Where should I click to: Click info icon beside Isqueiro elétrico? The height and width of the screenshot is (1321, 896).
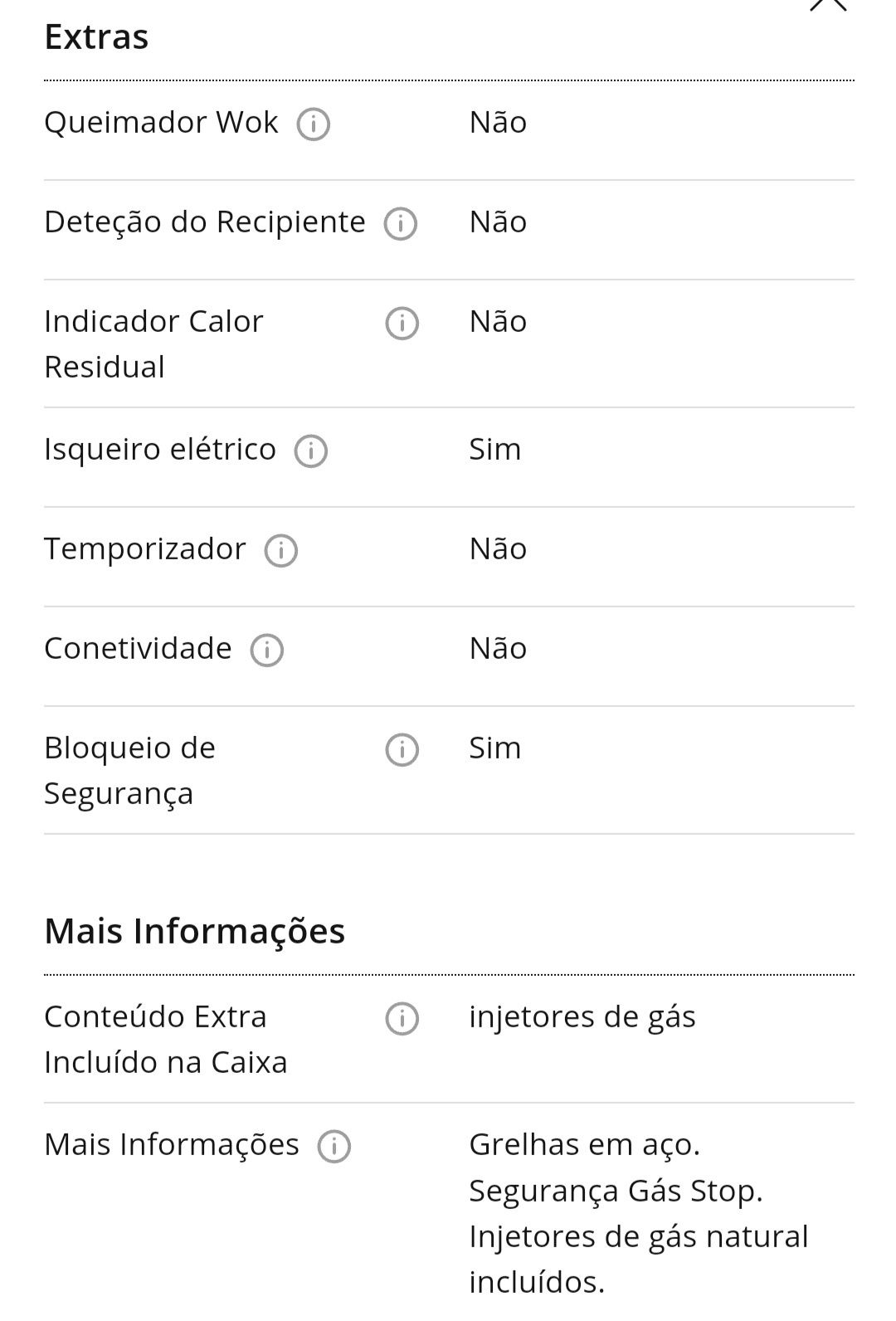[x=310, y=451]
